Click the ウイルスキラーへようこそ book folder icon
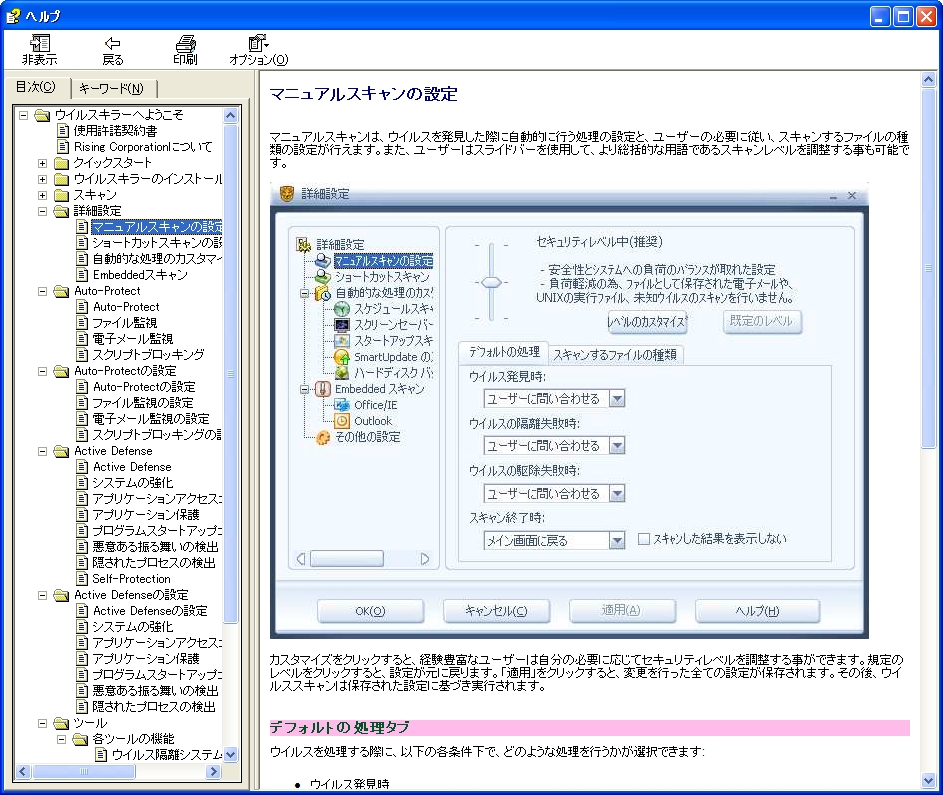The image size is (943, 795). [42, 115]
